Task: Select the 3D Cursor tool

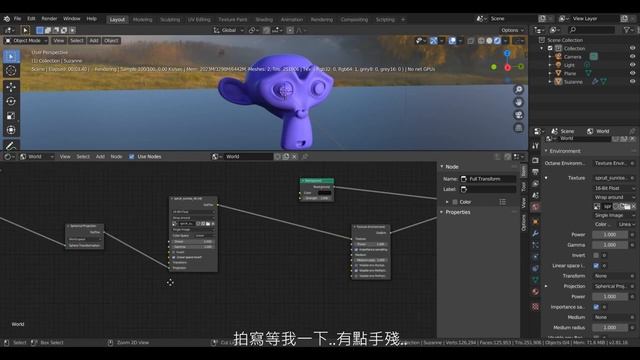Action: coord(11,71)
